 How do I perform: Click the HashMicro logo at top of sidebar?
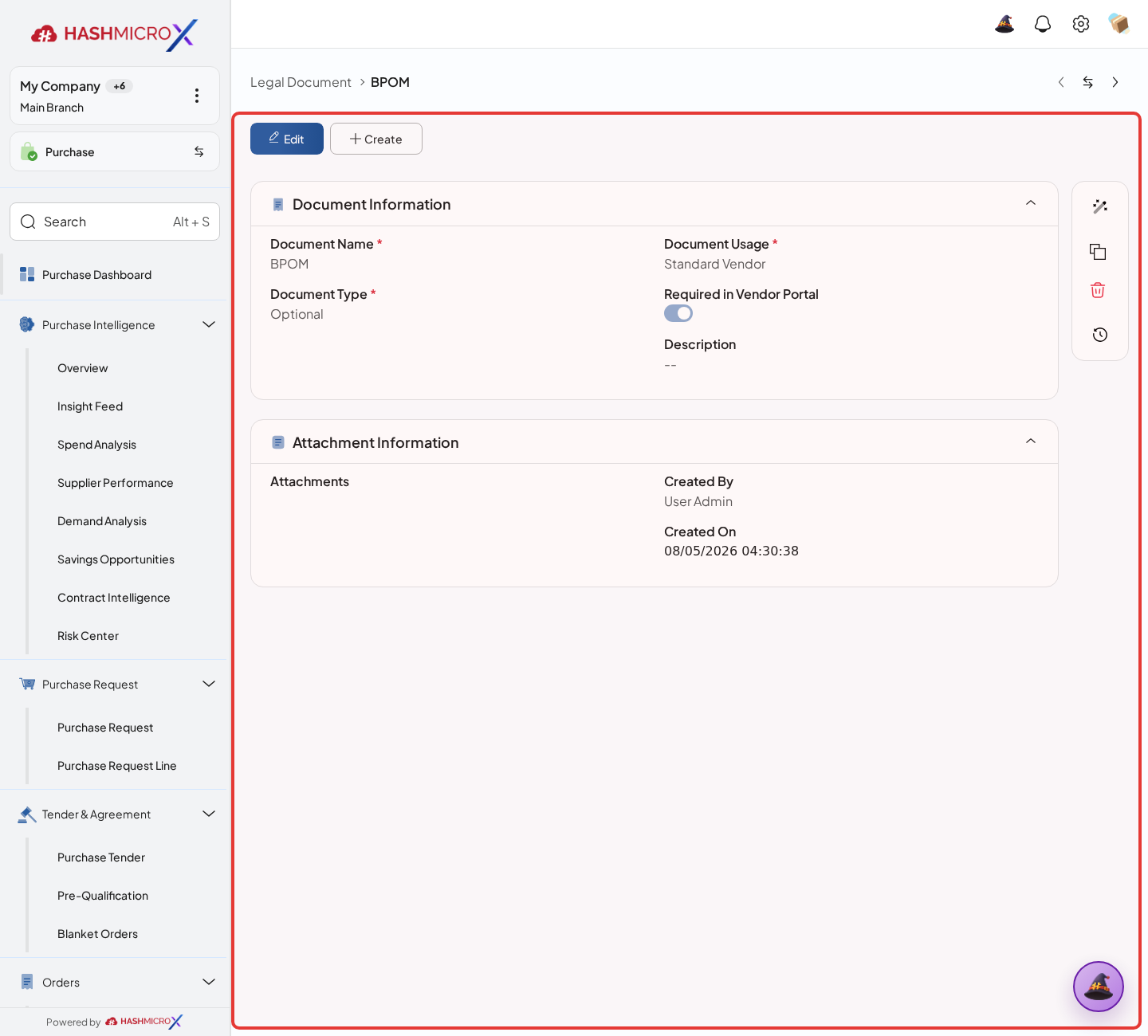point(114,34)
